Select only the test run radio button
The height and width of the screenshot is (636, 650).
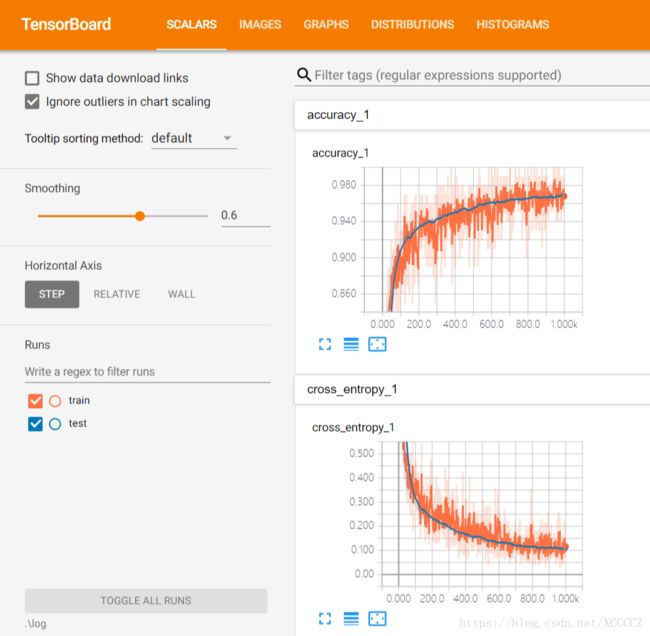point(55,424)
